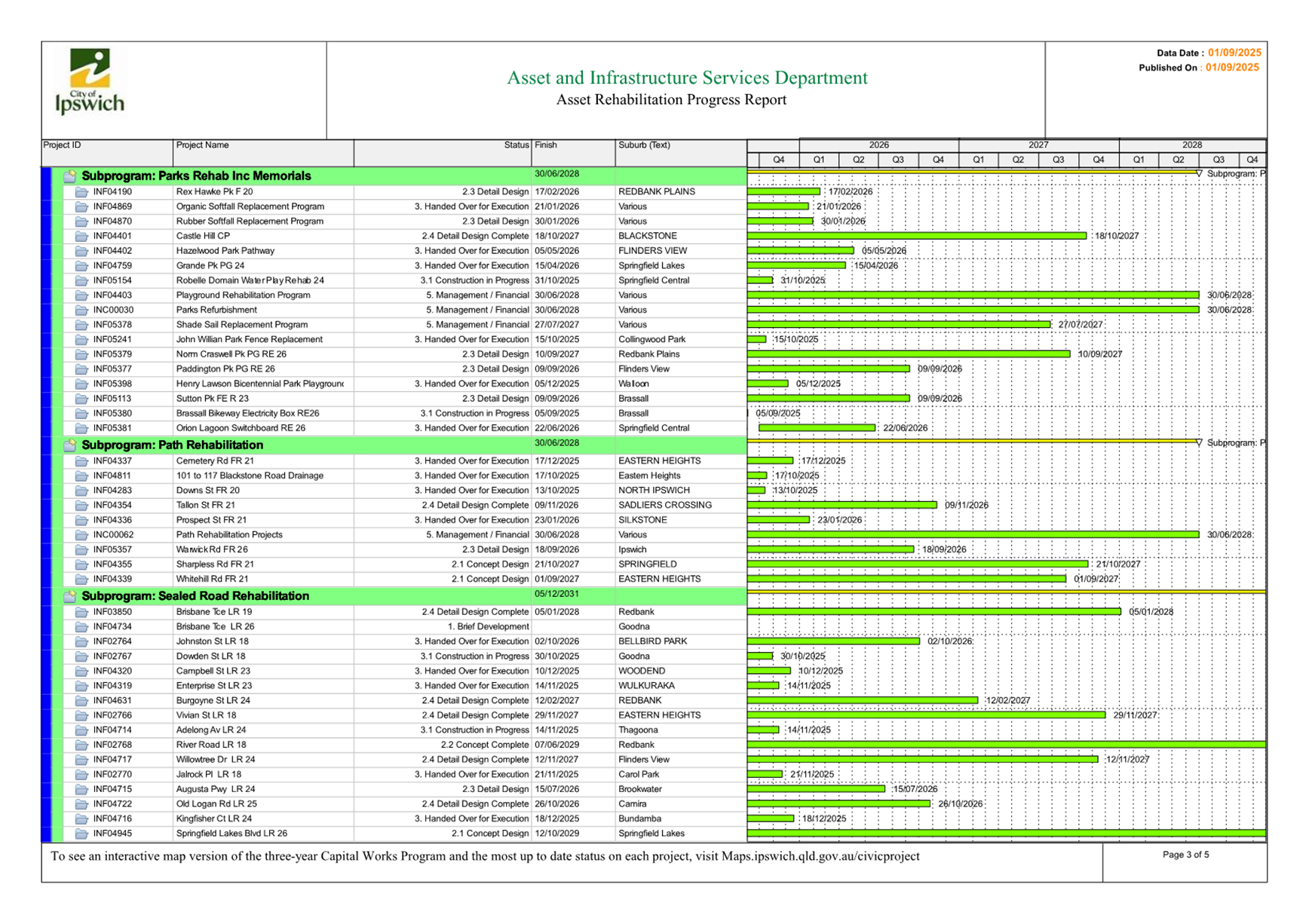Click the folder icon beside INF04715
The width and height of the screenshot is (1309, 924).
coord(81,789)
